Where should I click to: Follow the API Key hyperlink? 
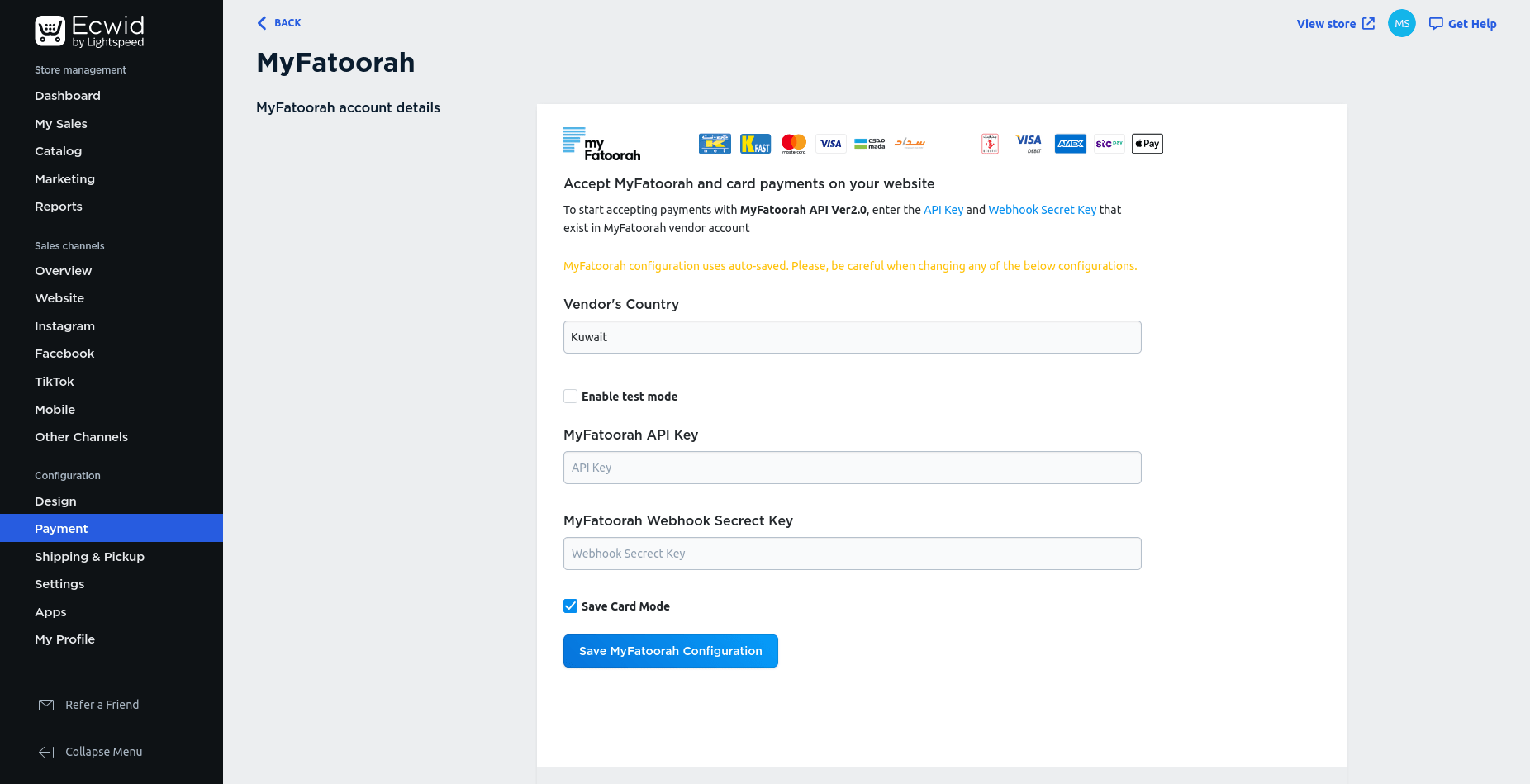[943, 210]
